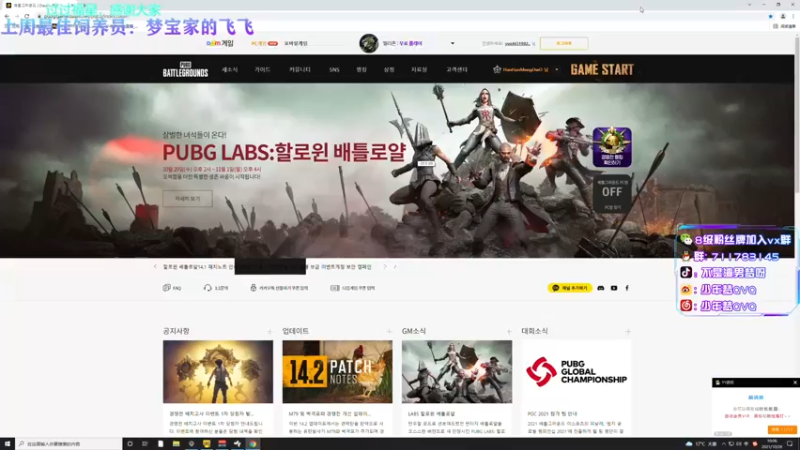Open the GM소식 Halloween battle royale thumbnail

(x=457, y=371)
